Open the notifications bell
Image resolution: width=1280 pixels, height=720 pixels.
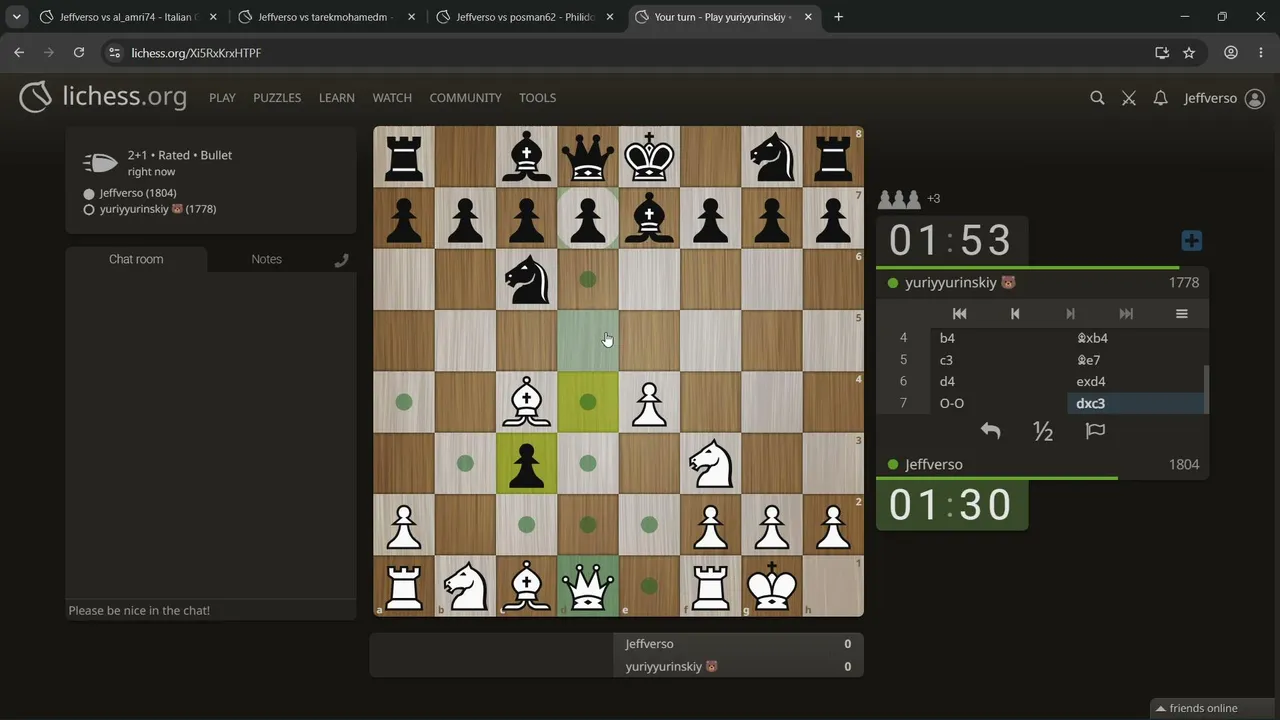coord(1160,98)
